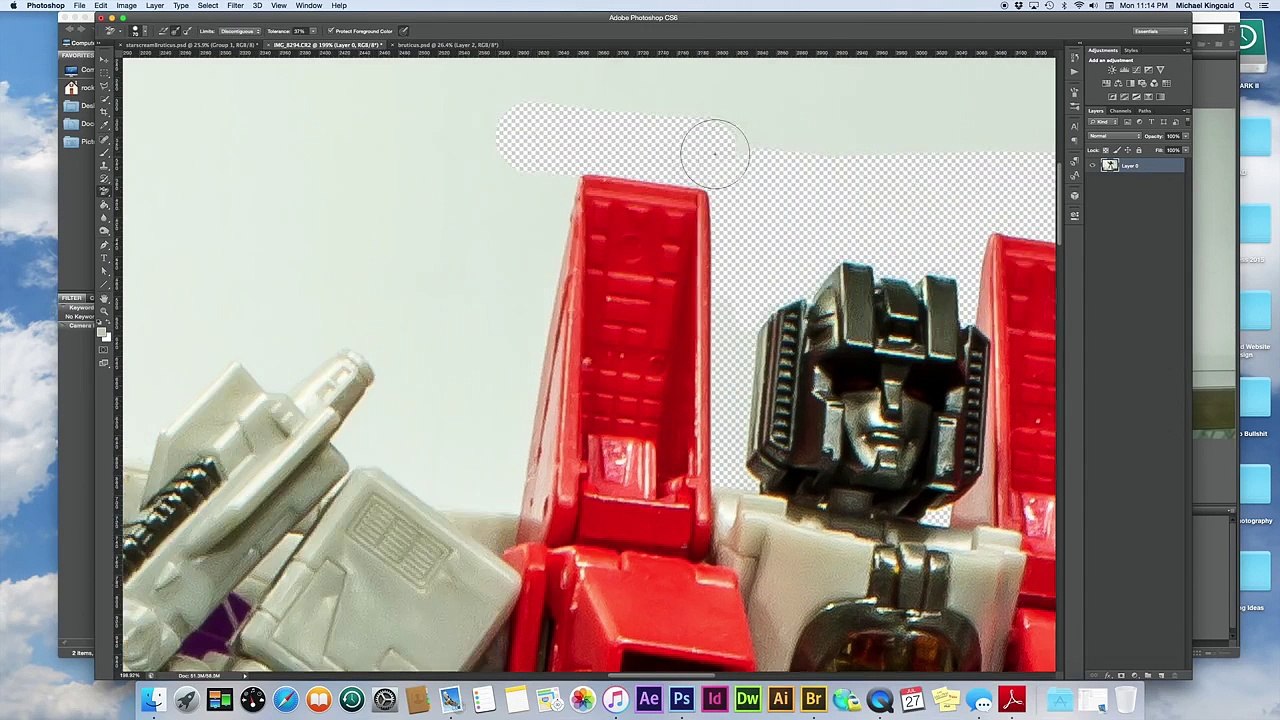Viewport: 1280px width, 720px height.
Task: Open Finder from the Dock
Action: [x=153, y=699]
